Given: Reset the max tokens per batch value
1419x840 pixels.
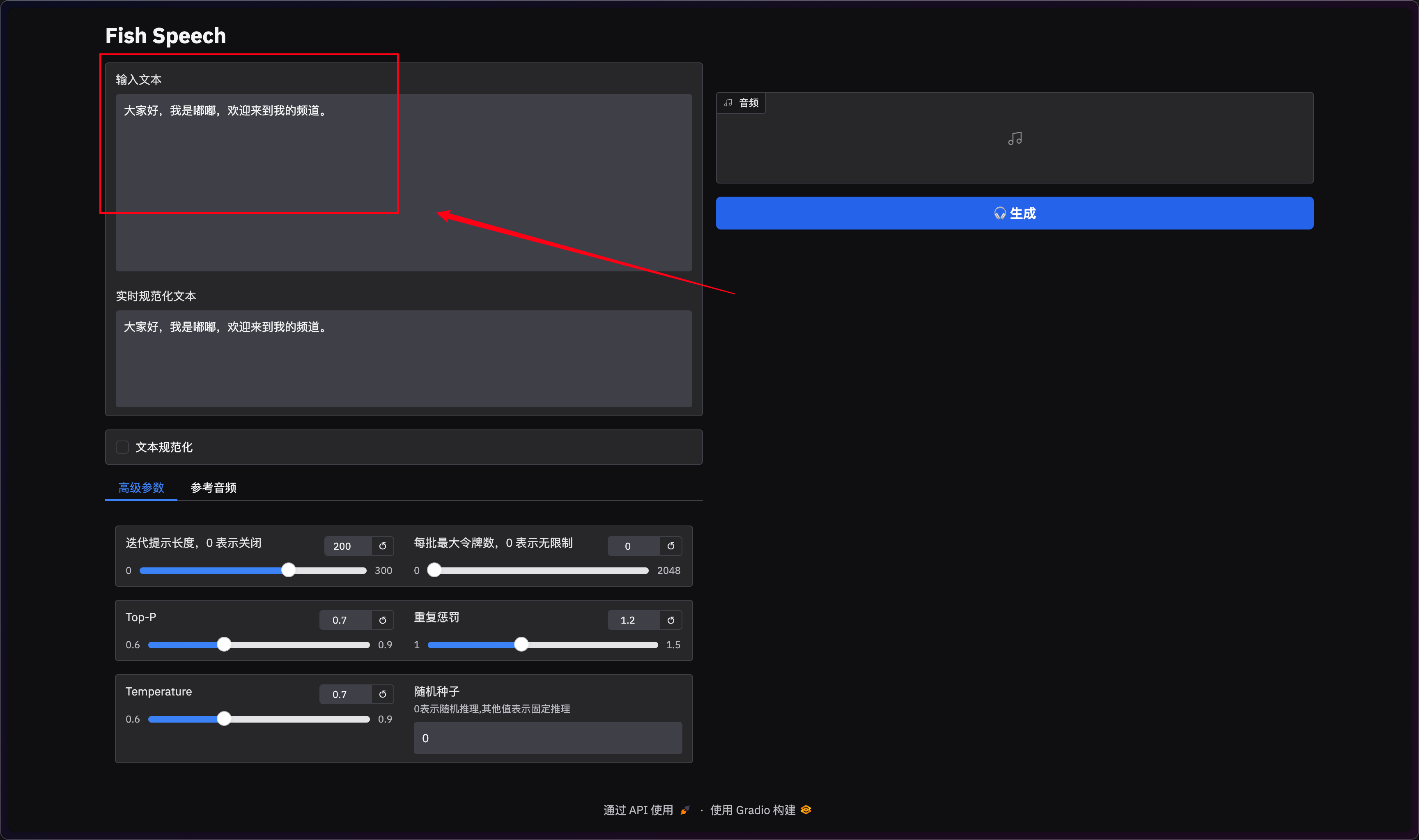Looking at the screenshot, I should coord(671,546).
